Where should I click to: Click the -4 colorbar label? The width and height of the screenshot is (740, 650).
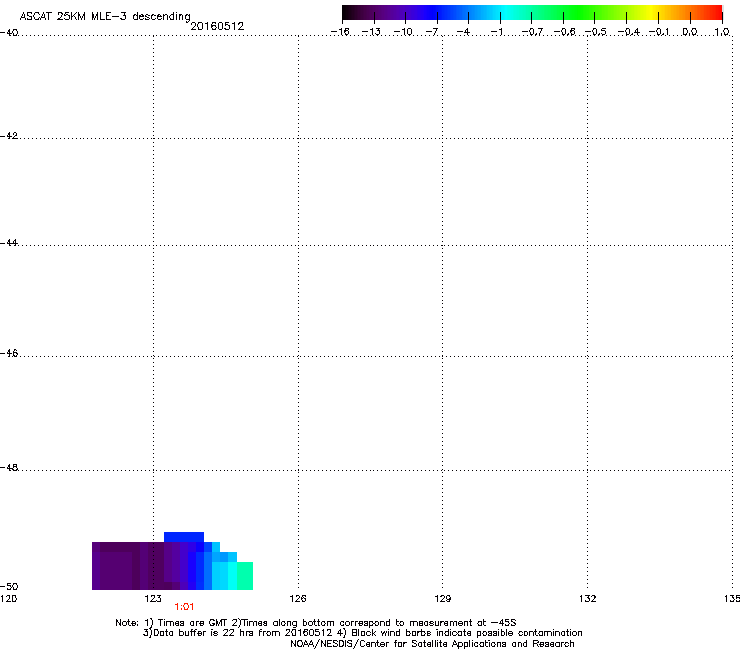point(463,32)
